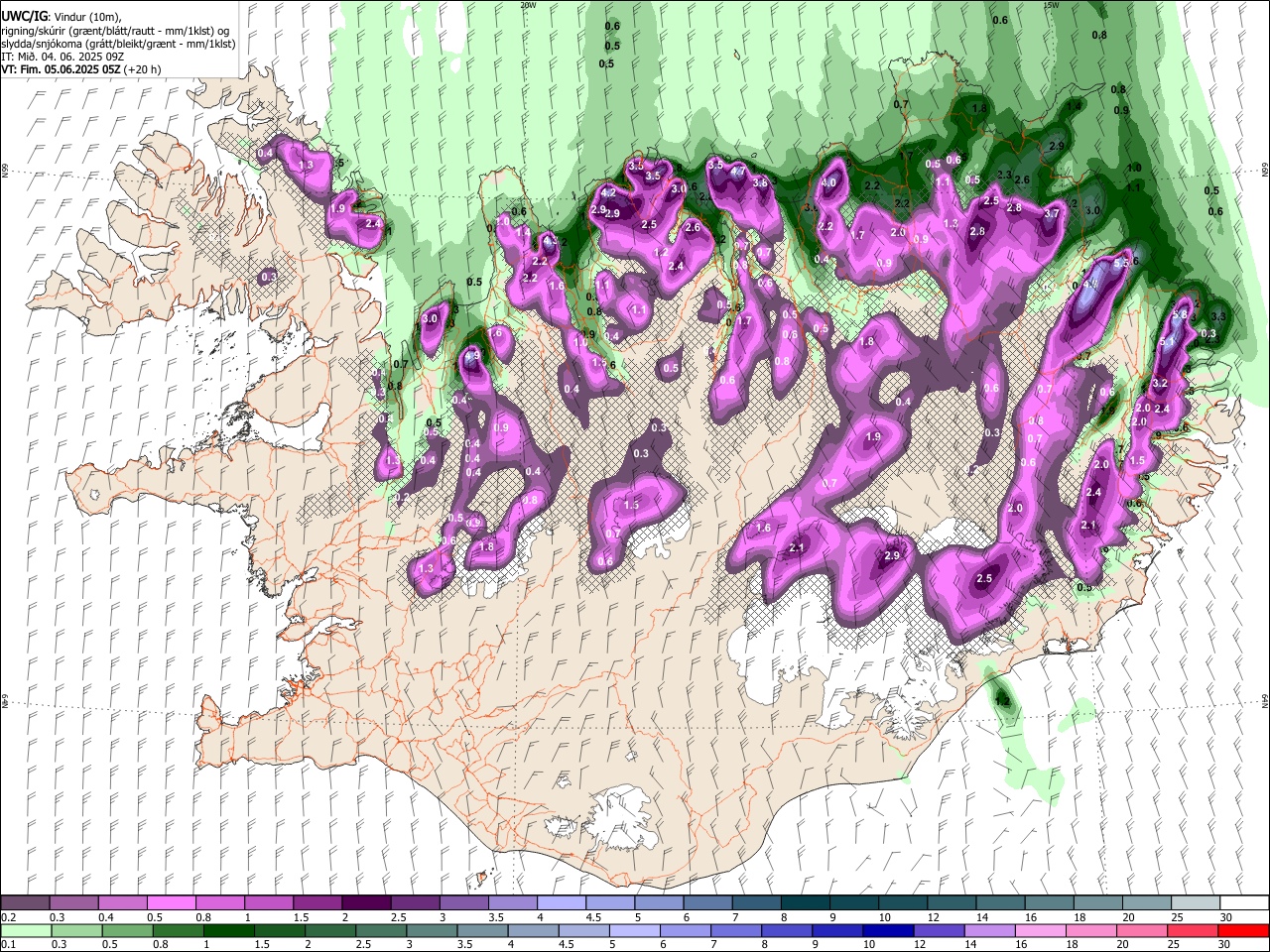Click the 3.7 precipitation value on the map
1270x952 pixels.
click(1053, 213)
